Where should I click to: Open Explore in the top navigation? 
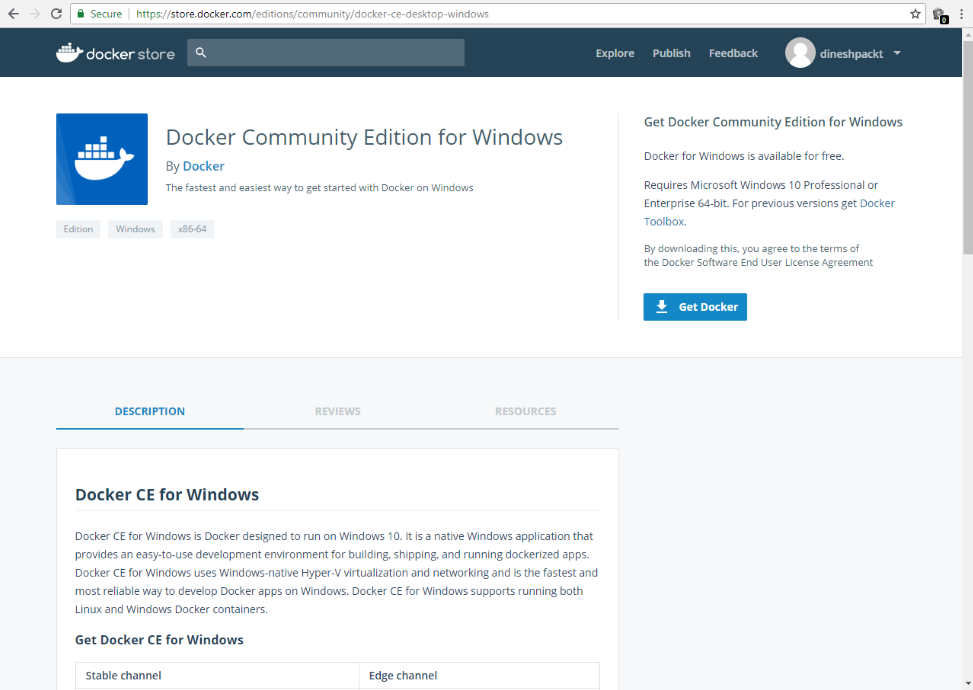(615, 53)
